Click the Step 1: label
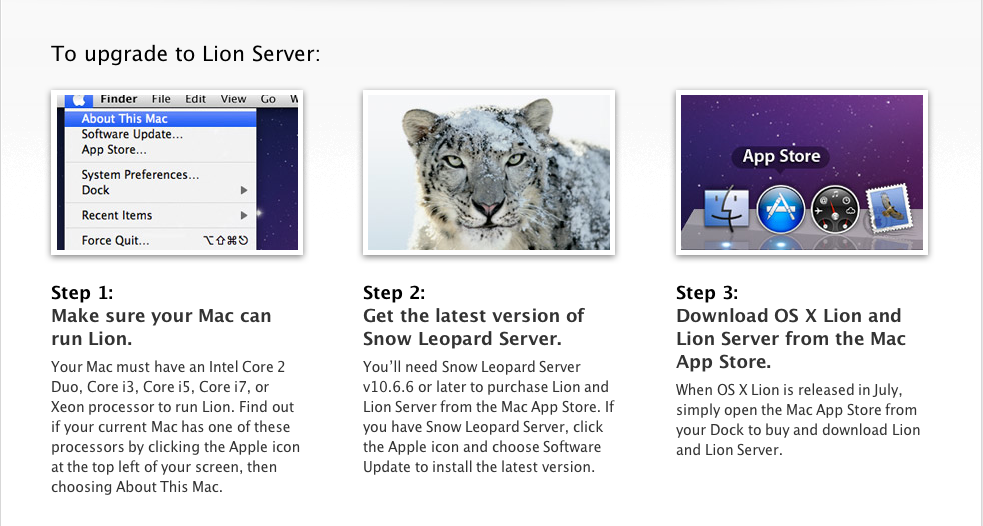983x526 pixels. [82, 293]
